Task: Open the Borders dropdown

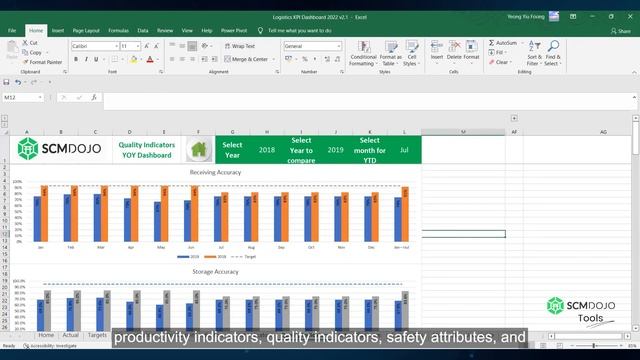Action: pyautogui.click(x=122, y=60)
